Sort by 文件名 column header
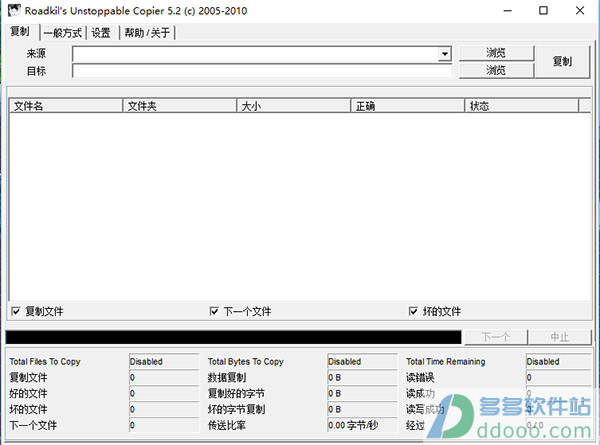This screenshot has height=445, width=600. click(x=66, y=106)
